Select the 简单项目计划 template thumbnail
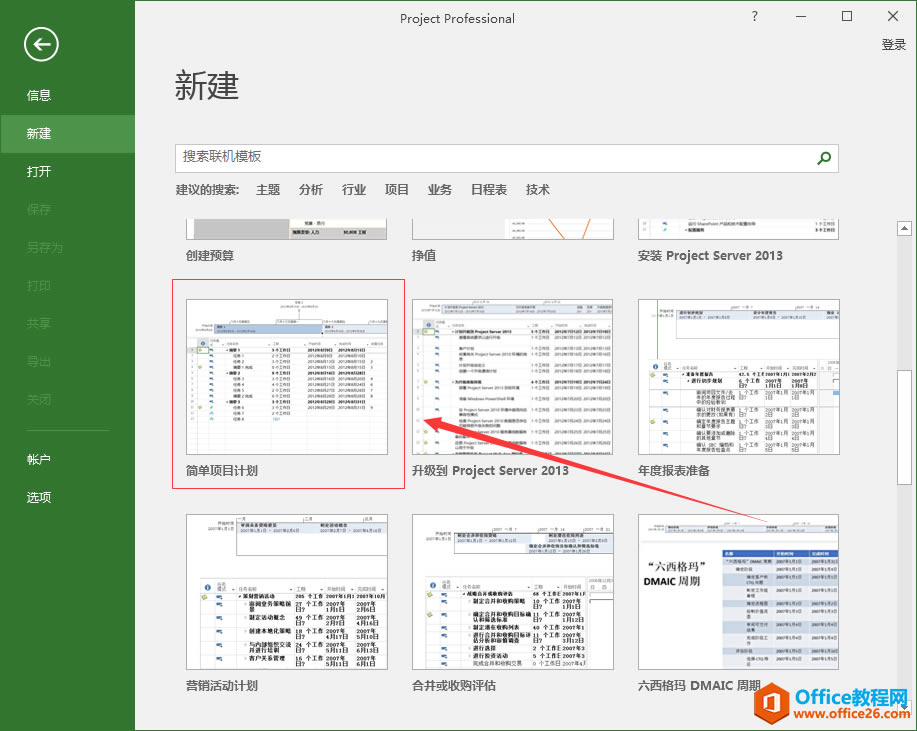 pos(287,377)
